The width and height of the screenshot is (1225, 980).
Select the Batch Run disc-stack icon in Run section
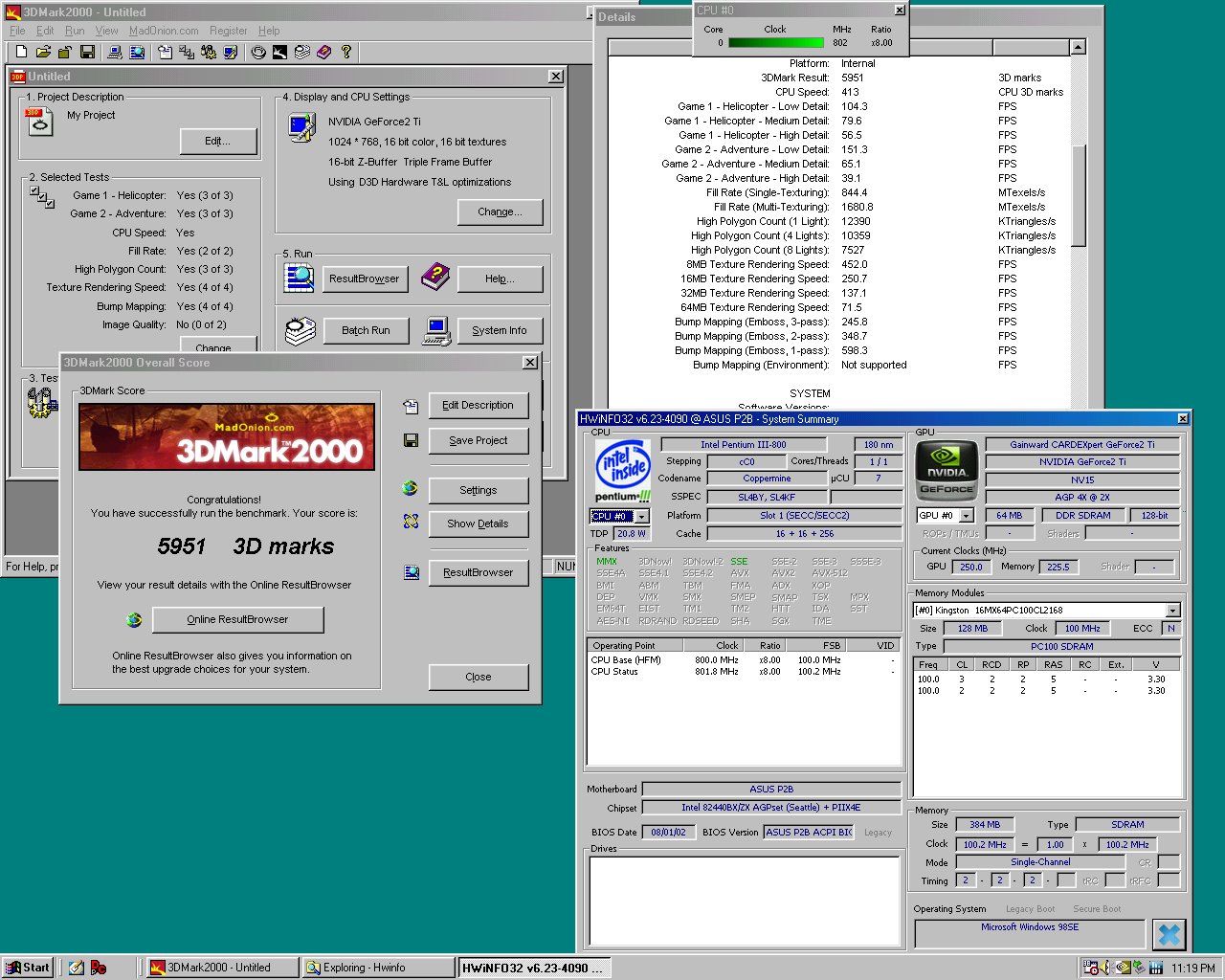[299, 329]
